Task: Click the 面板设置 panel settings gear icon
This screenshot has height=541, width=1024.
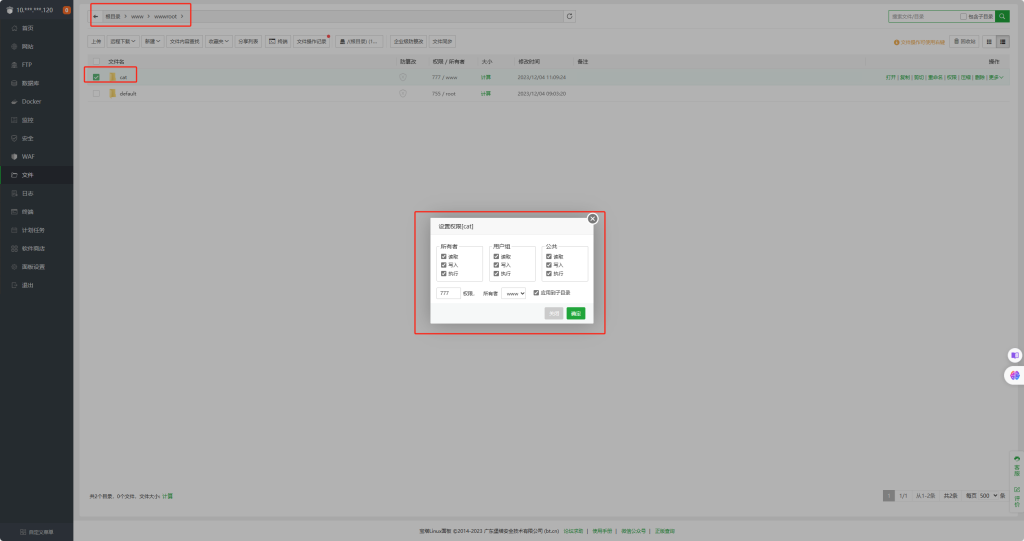Action: pos(14,267)
